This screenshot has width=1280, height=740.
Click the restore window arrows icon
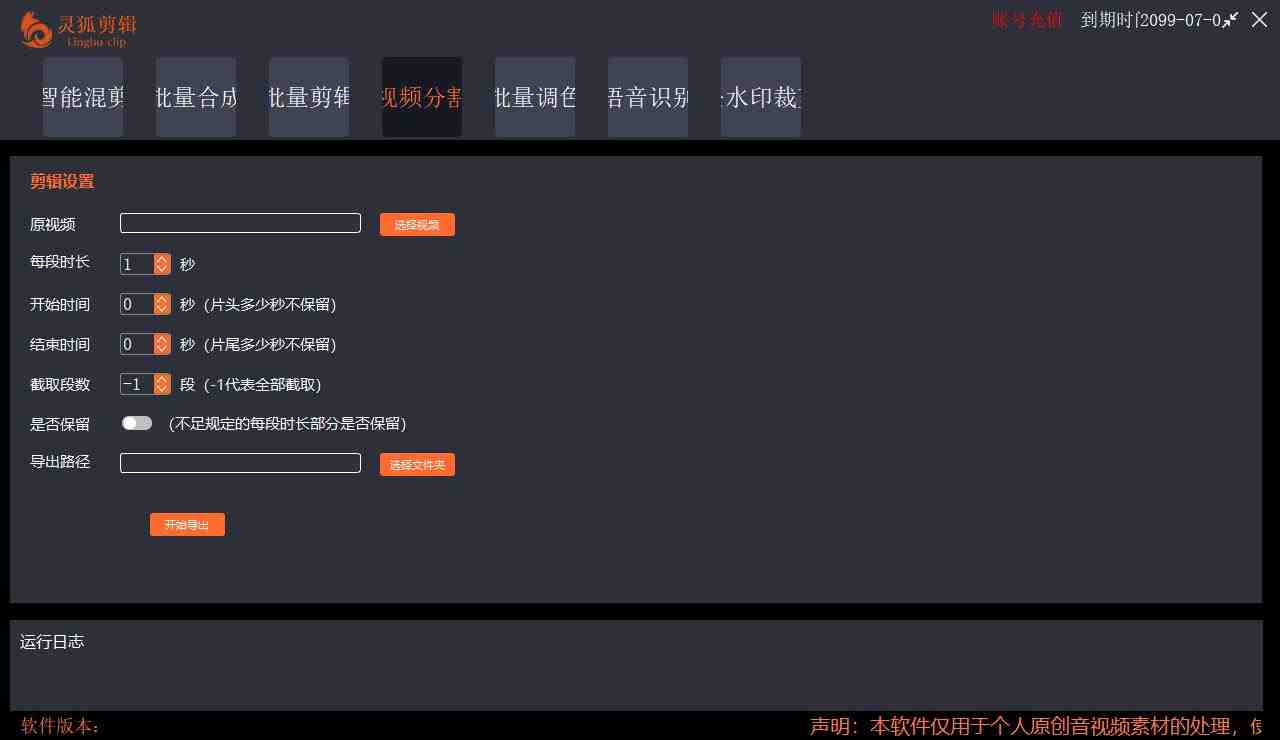click(x=1232, y=19)
